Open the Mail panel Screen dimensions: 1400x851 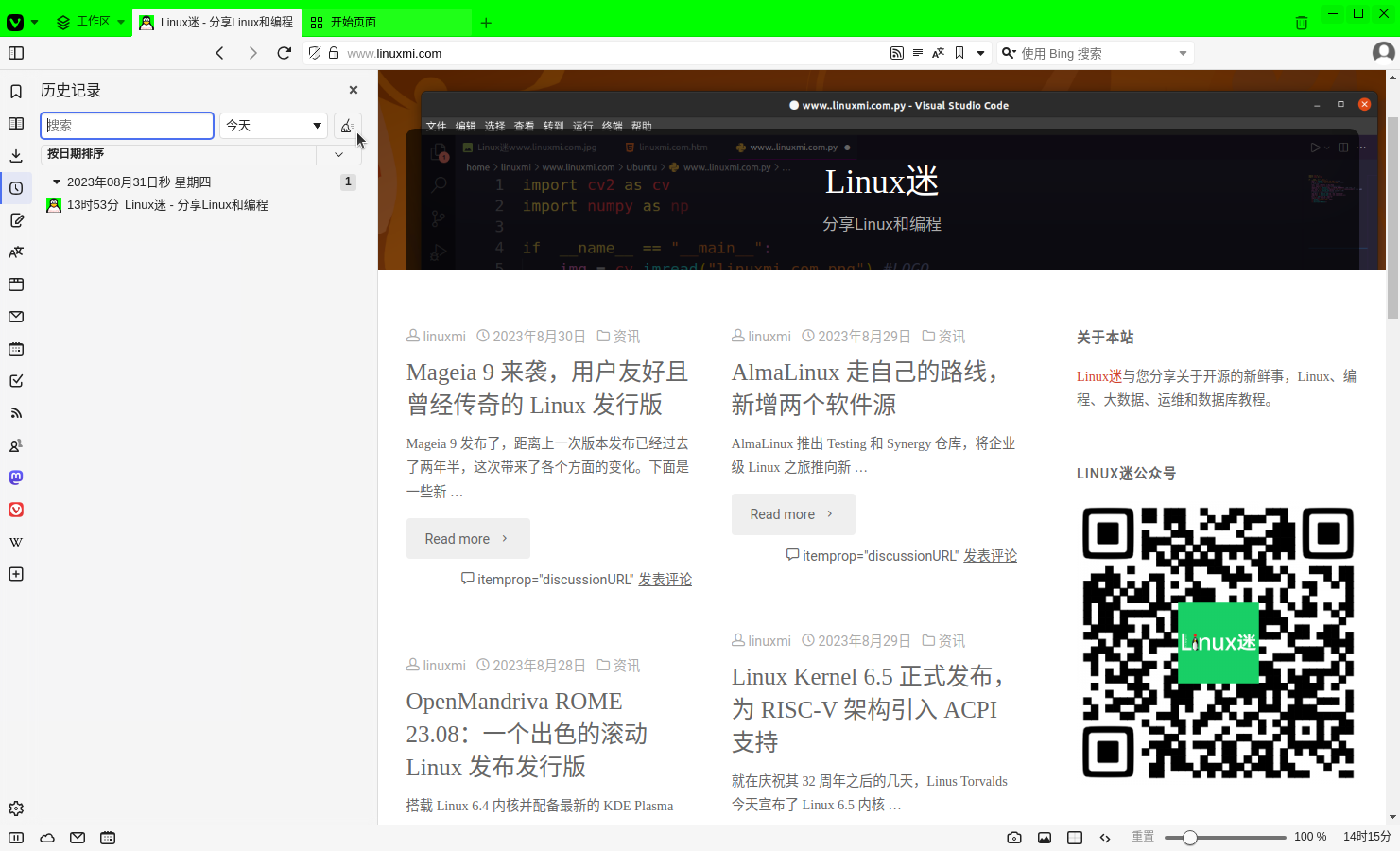click(16, 317)
